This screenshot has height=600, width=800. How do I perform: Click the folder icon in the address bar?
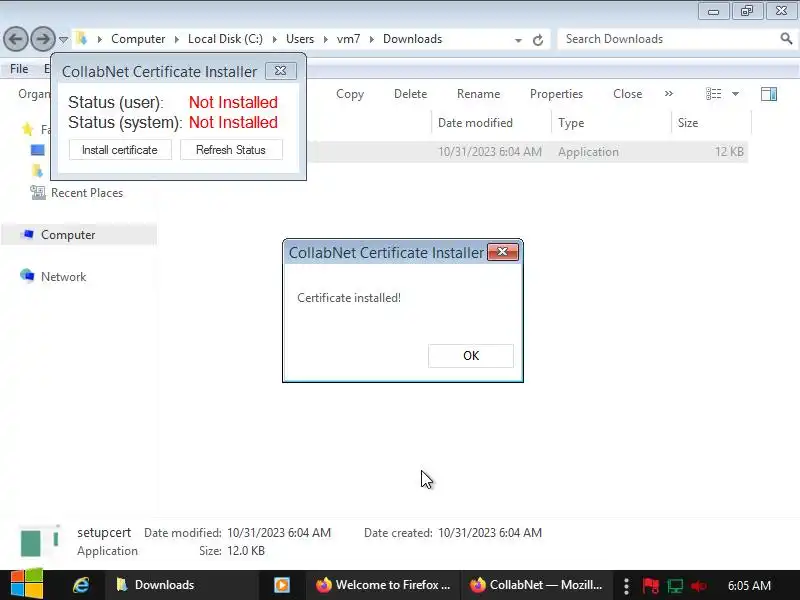click(82, 38)
